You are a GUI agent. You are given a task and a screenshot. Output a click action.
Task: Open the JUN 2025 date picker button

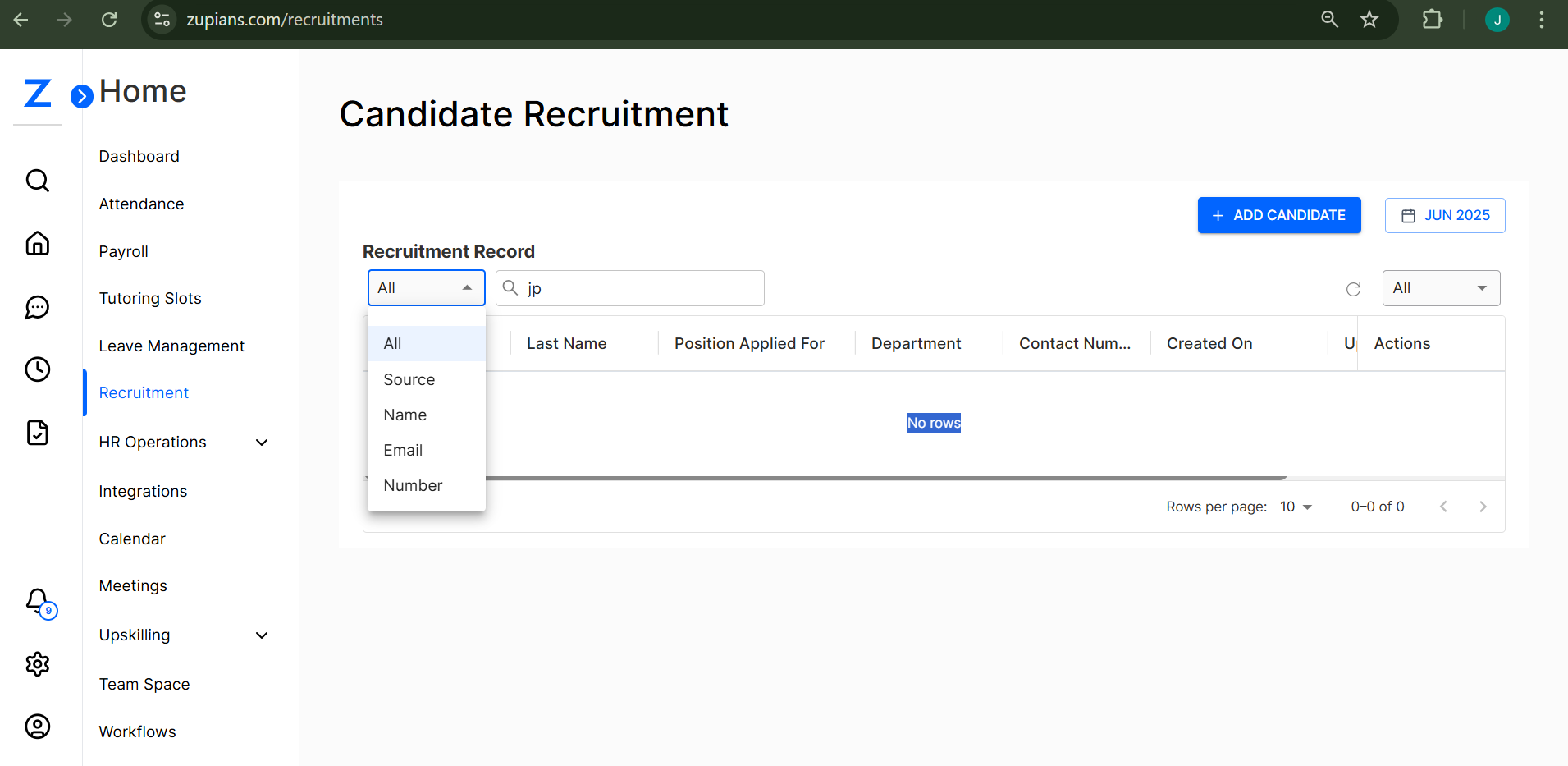[x=1444, y=215]
